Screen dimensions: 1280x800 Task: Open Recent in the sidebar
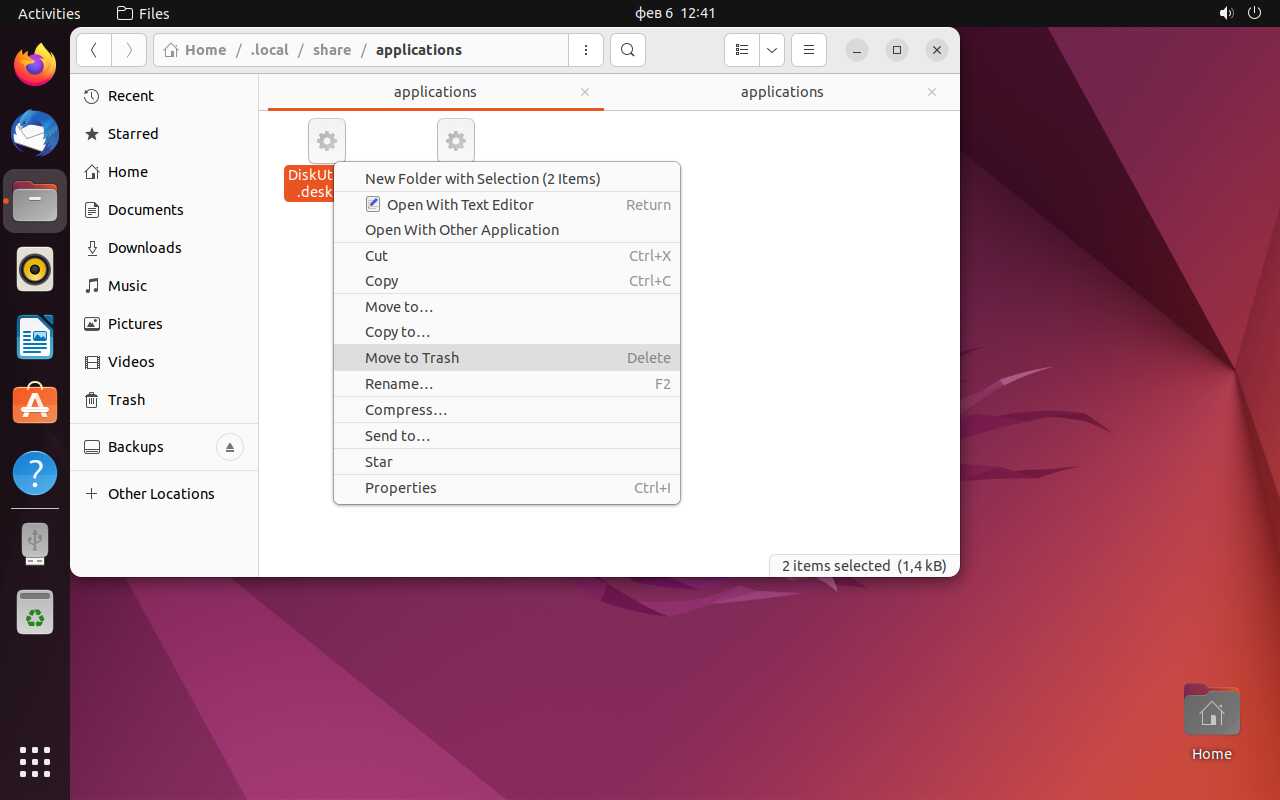click(165, 96)
